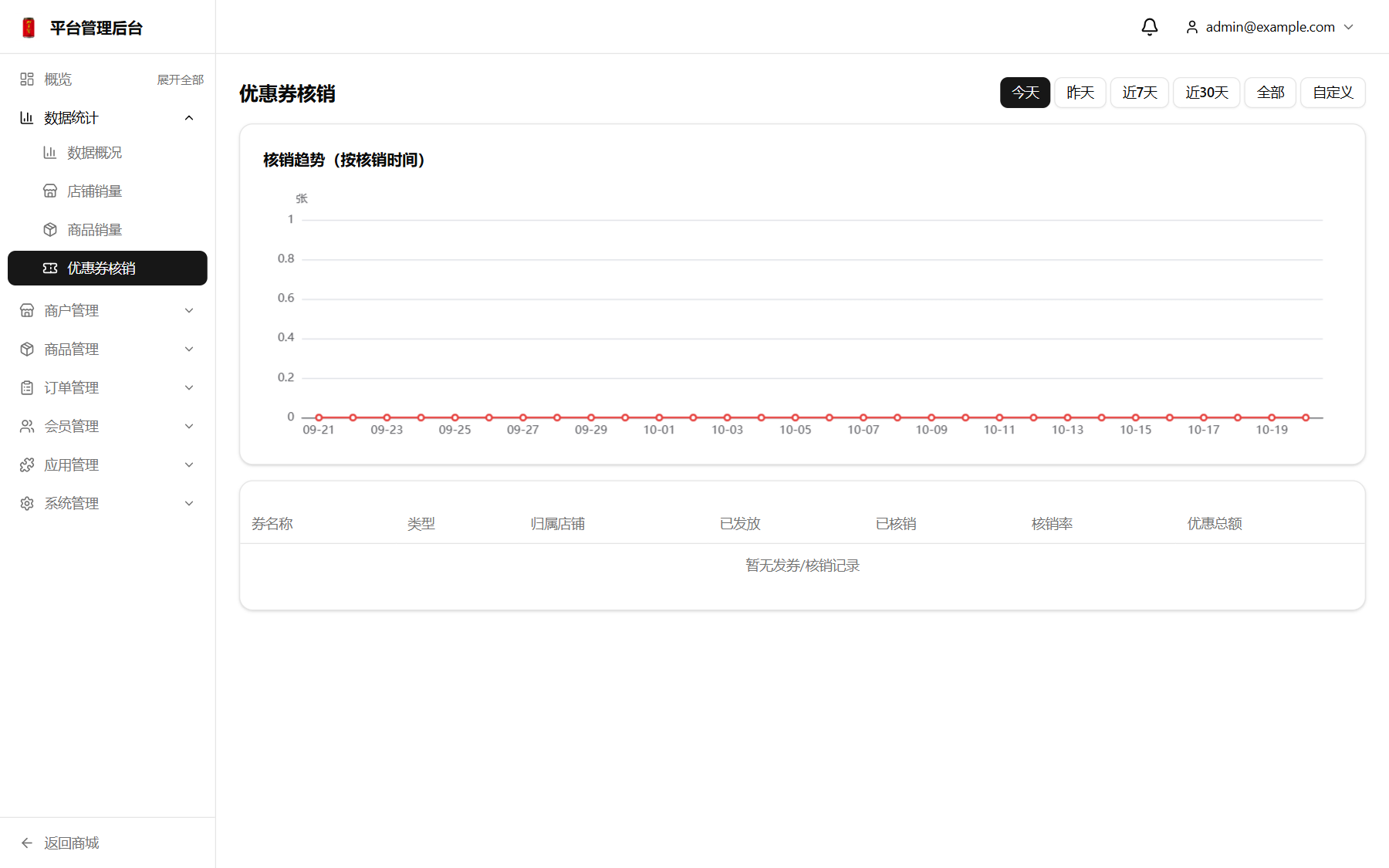This screenshot has height=868, width=1389.
Task: Click the 商品销量 box icon
Action: [50, 229]
